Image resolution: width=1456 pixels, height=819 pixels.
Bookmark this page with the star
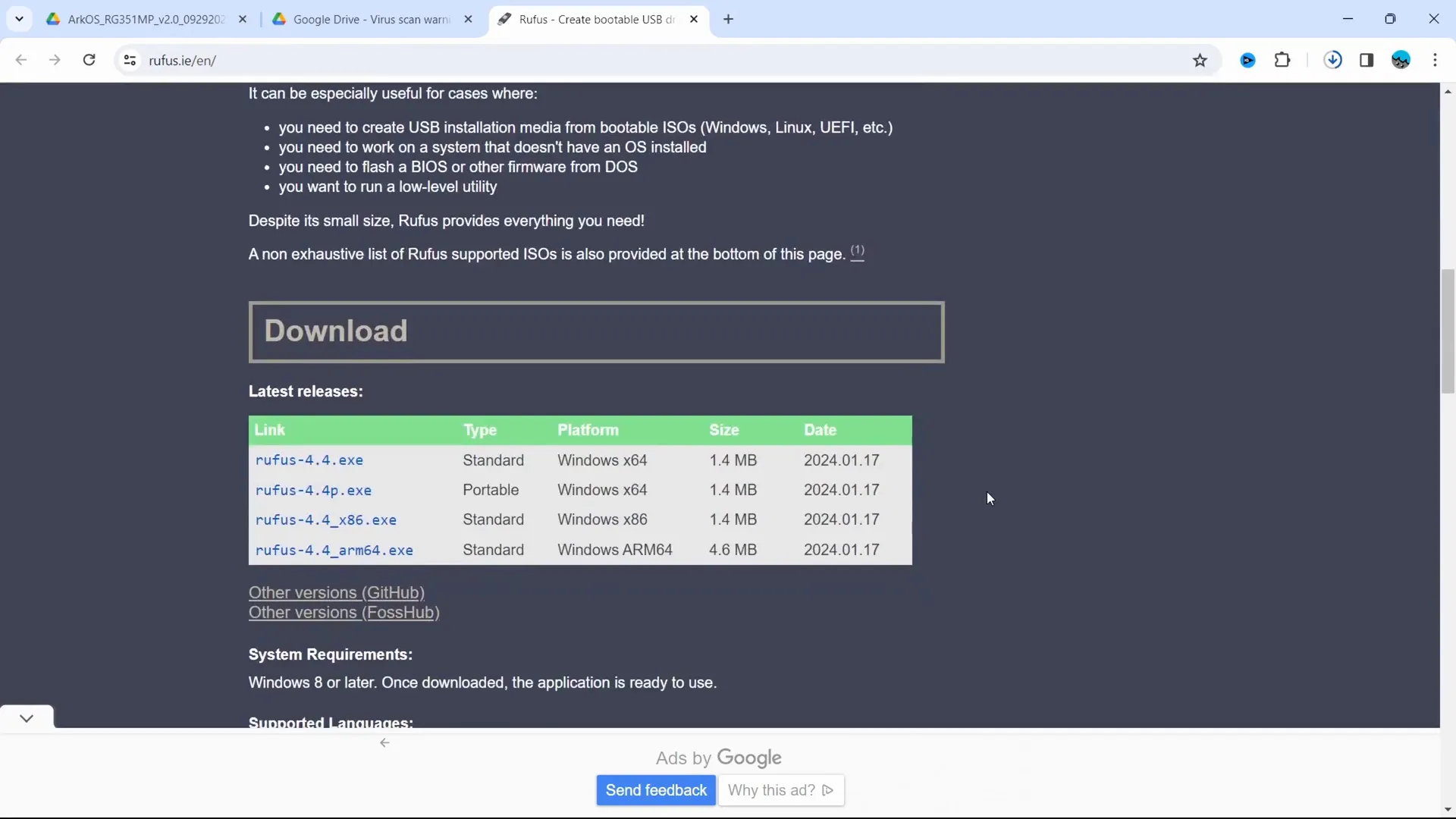[1200, 60]
